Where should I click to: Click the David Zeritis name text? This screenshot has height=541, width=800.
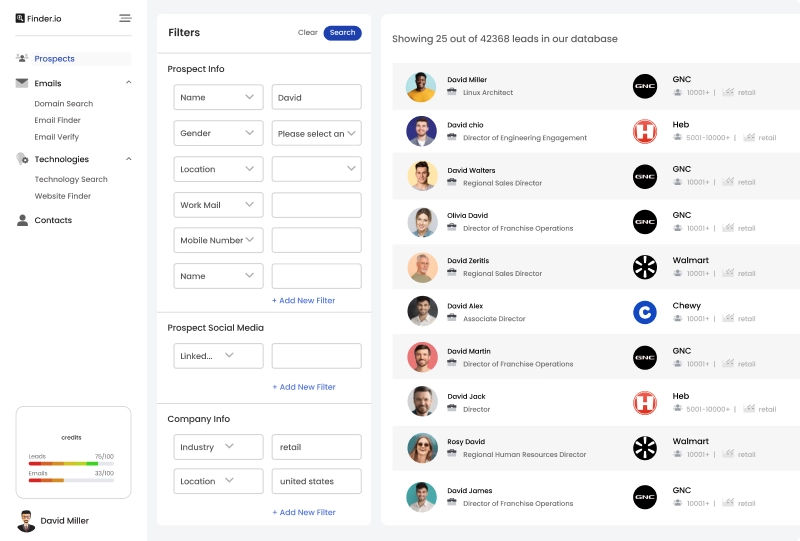pos(468,261)
